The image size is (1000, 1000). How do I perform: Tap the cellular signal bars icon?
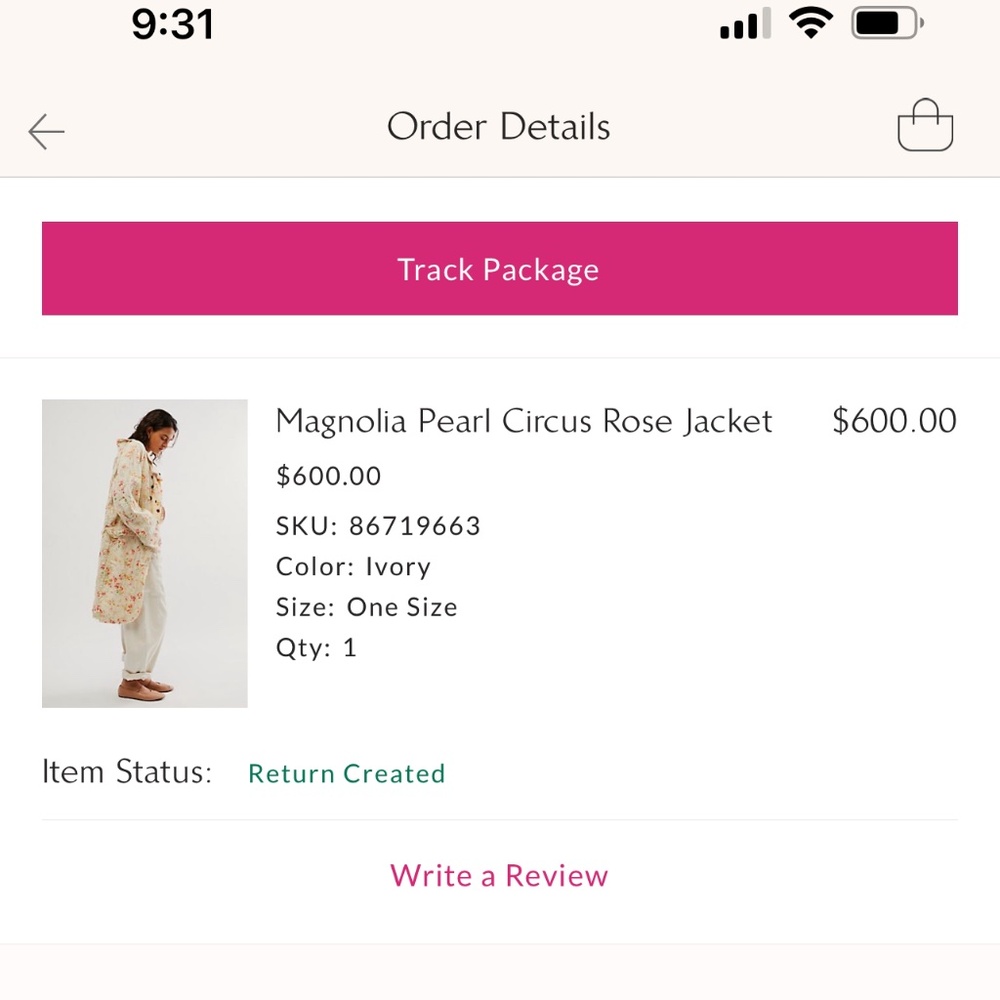(745, 24)
